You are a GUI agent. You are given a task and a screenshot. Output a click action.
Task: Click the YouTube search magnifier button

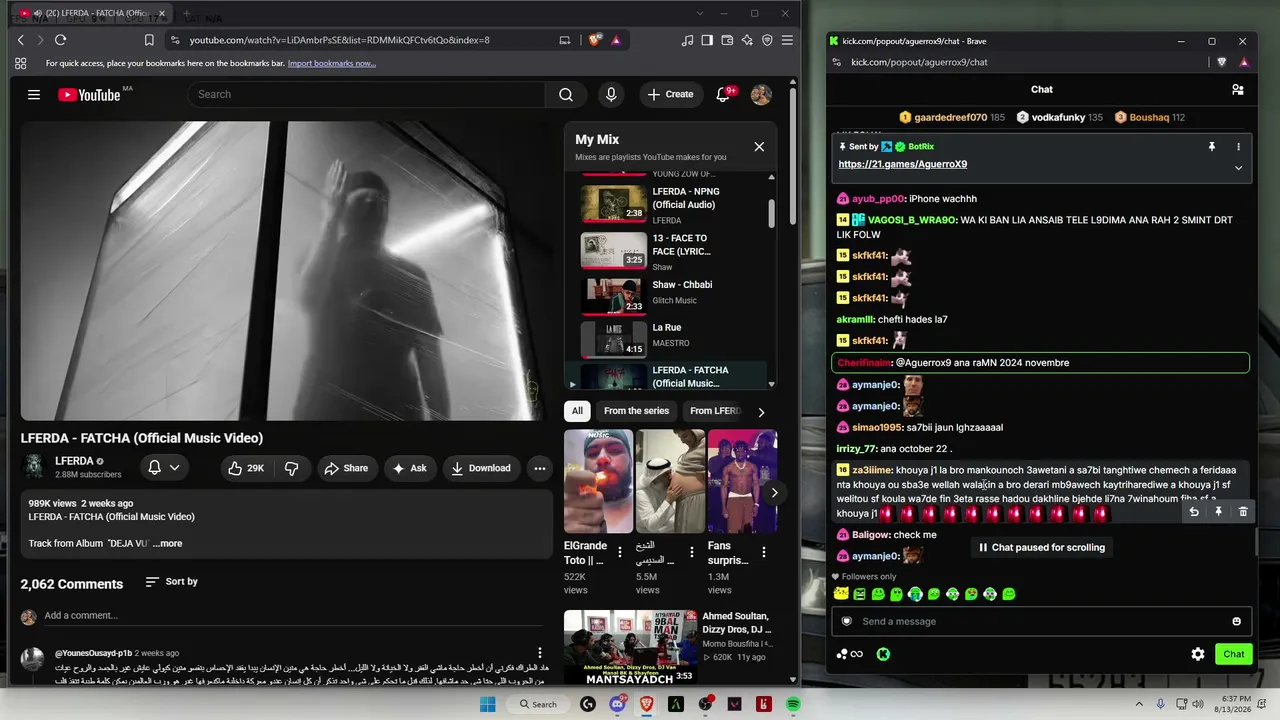pos(566,94)
